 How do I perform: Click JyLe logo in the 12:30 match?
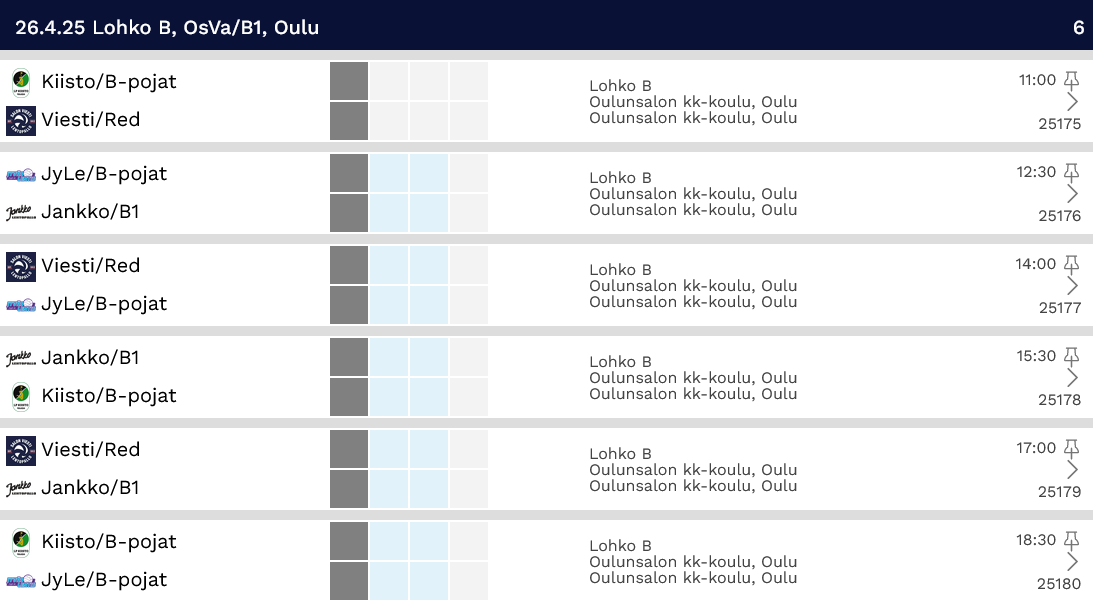(21, 174)
